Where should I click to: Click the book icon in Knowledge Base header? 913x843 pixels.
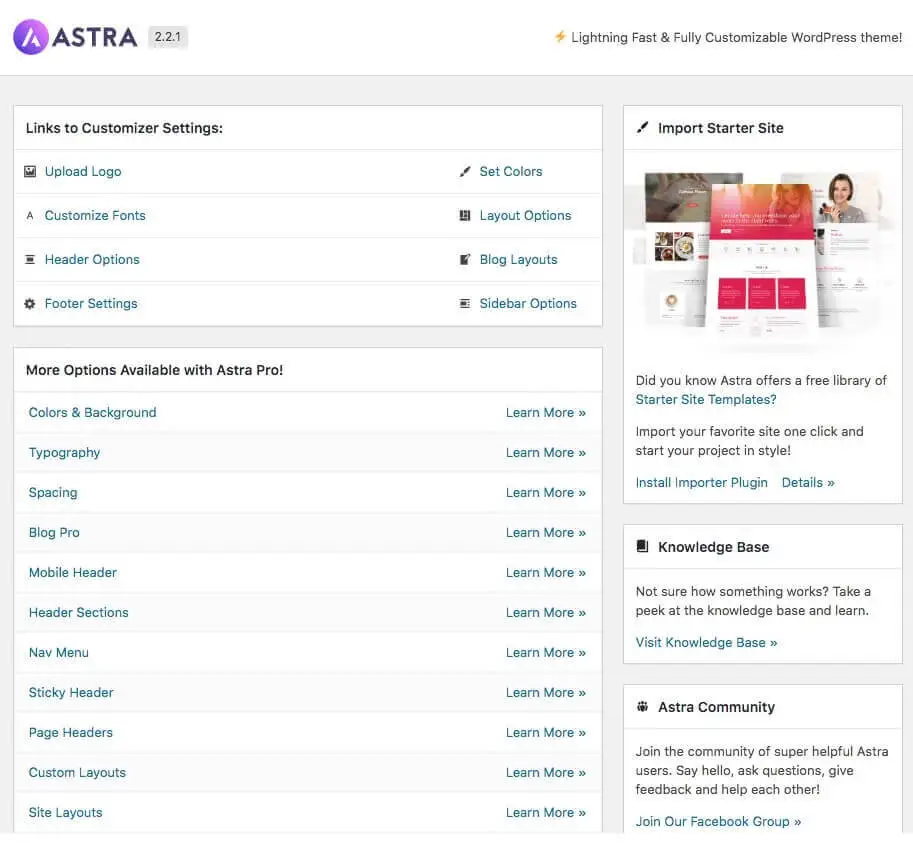(642, 546)
